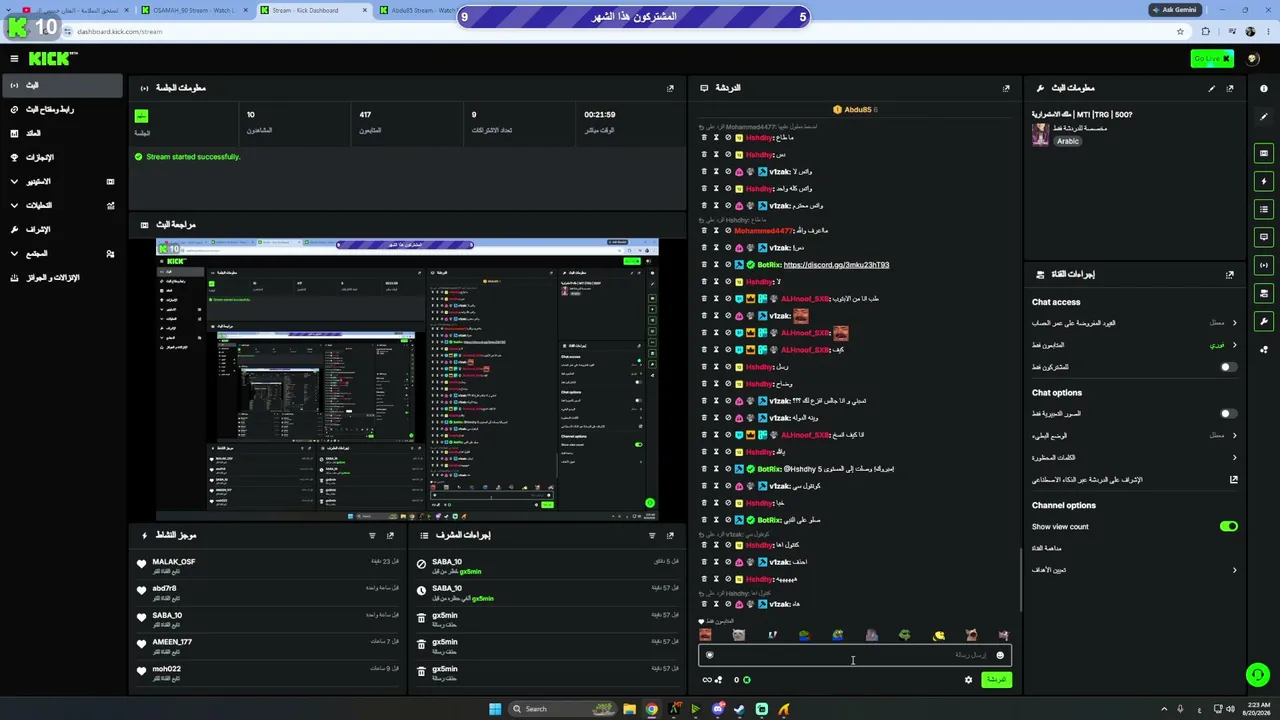Image resolution: width=1280 pixels, height=720 pixels.
Task: Filter the activity feed panel
Action: pos(373,536)
